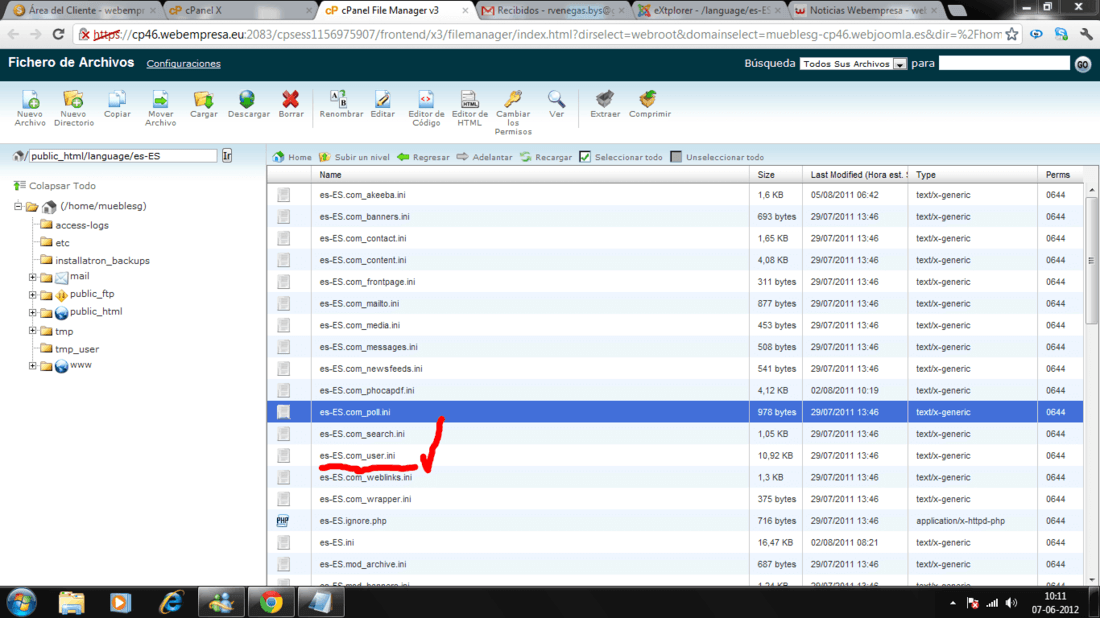Select file es-ES.com_weblinks.ini
Image resolution: width=1100 pixels, height=618 pixels.
pos(365,477)
